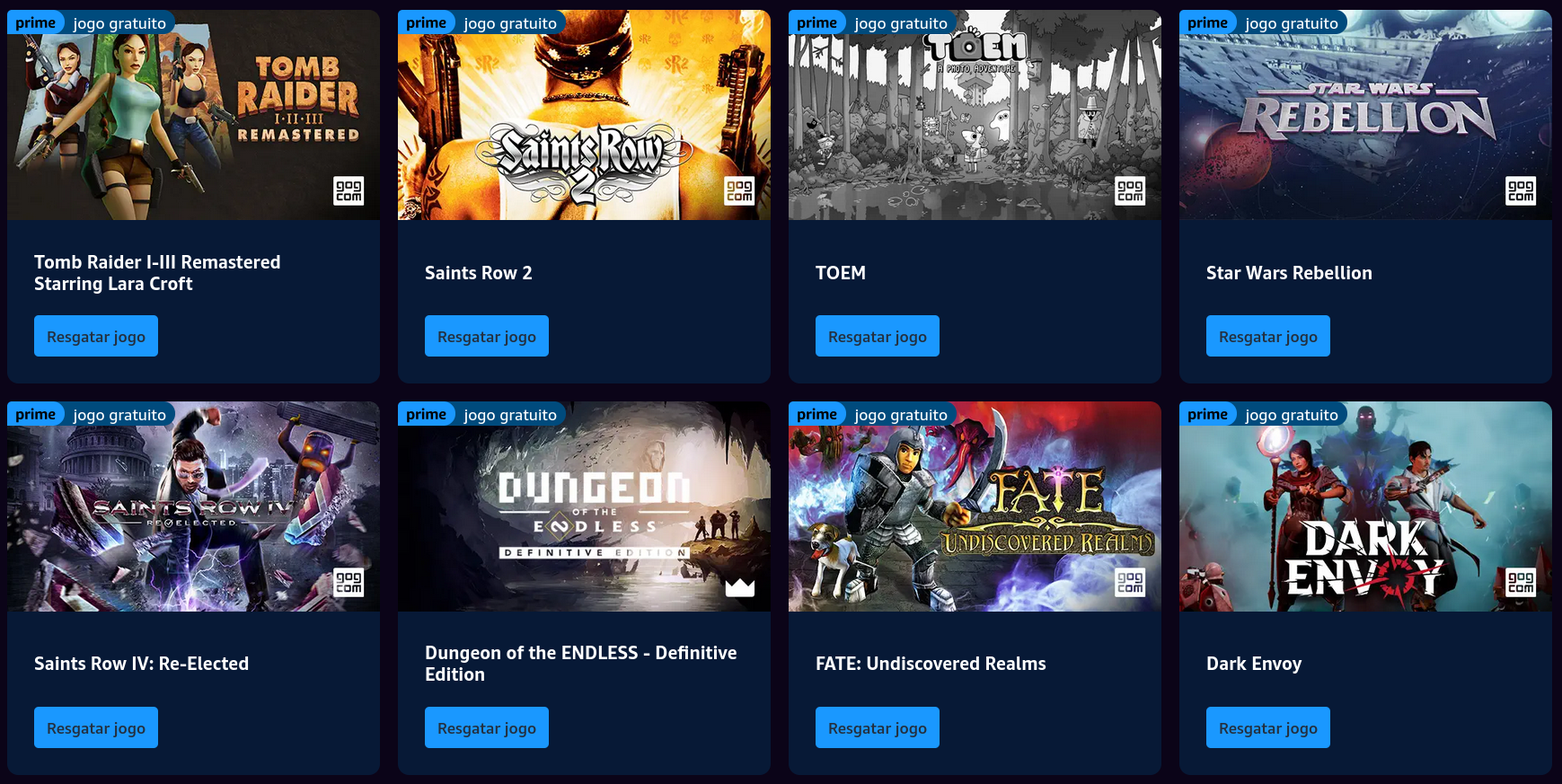This screenshot has height=784, width=1562.
Task: Click the crown icon on Dungeon of the ENDLESS card
Action: pos(740,587)
